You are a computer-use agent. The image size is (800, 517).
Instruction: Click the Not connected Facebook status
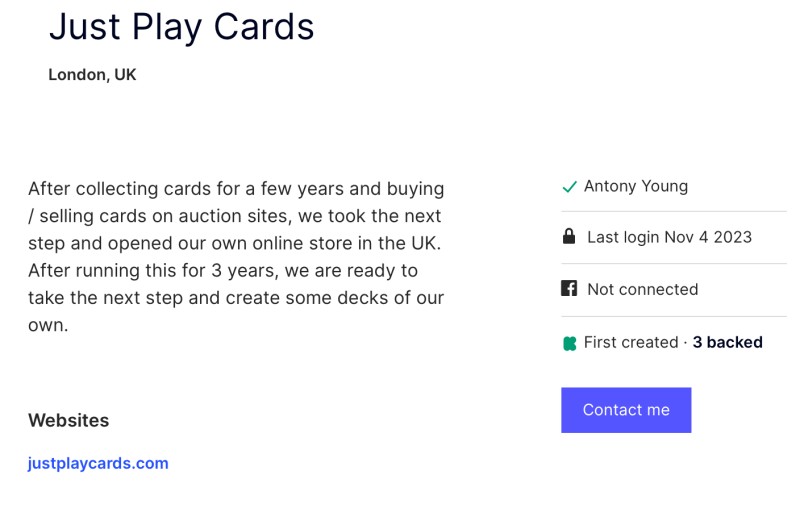[642, 289]
